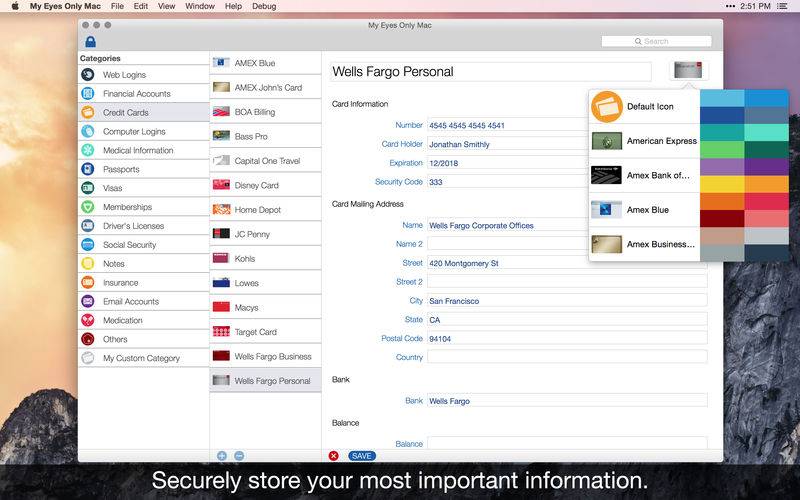Viewport: 800px width, 500px height.
Task: Select the Financial Accounts category icon
Action: tap(88, 93)
